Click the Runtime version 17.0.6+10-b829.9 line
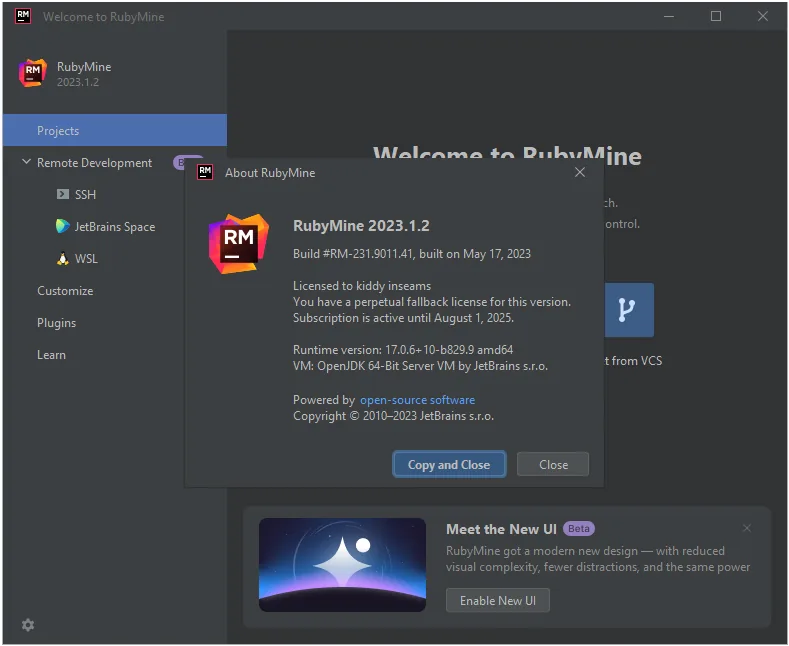The height and width of the screenshot is (646, 789). pos(403,350)
